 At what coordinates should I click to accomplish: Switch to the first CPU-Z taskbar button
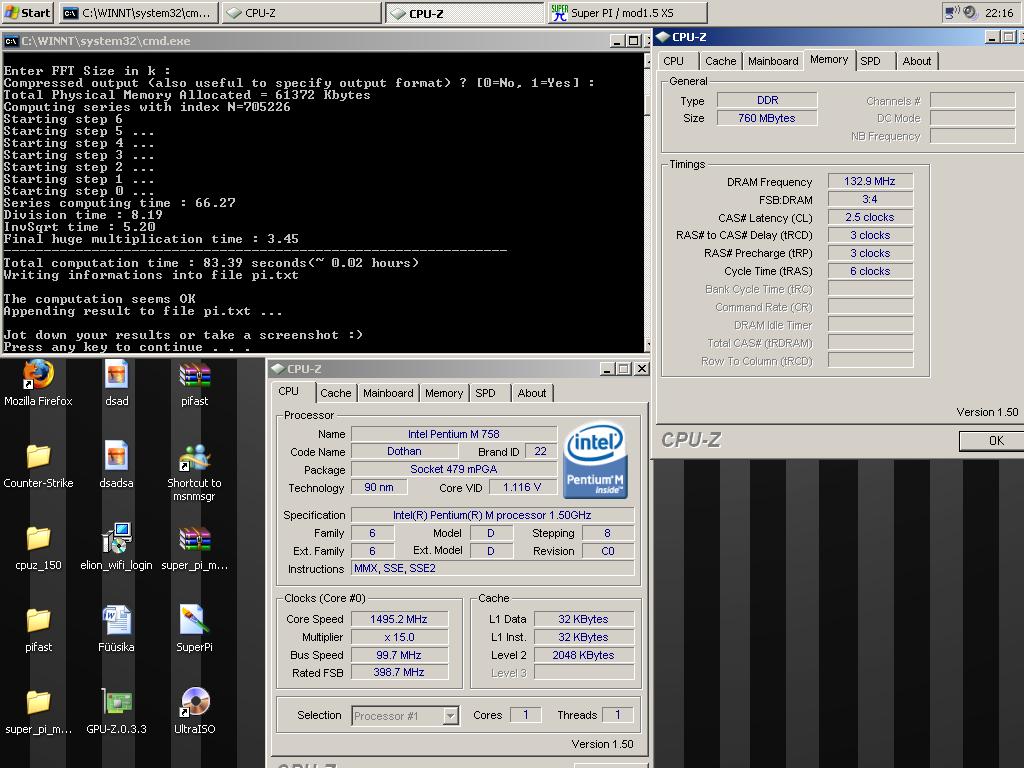click(x=302, y=13)
